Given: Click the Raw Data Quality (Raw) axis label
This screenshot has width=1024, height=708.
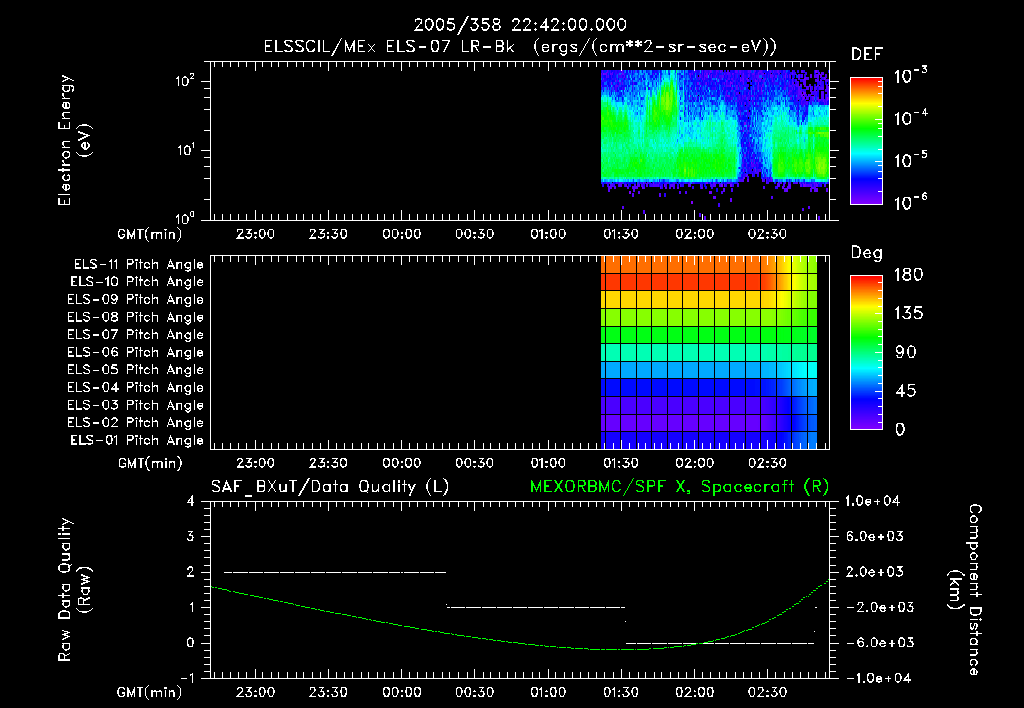Looking at the screenshot, I should [74, 590].
